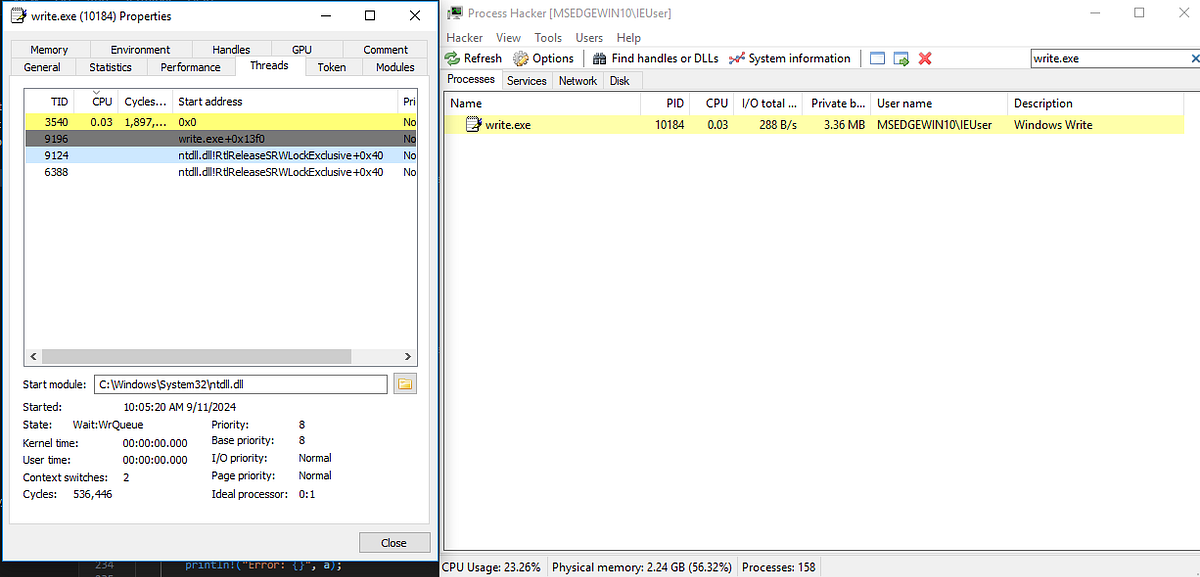Screen dimensions: 1200x577
Task: Open the Help menu
Action: coord(629,37)
